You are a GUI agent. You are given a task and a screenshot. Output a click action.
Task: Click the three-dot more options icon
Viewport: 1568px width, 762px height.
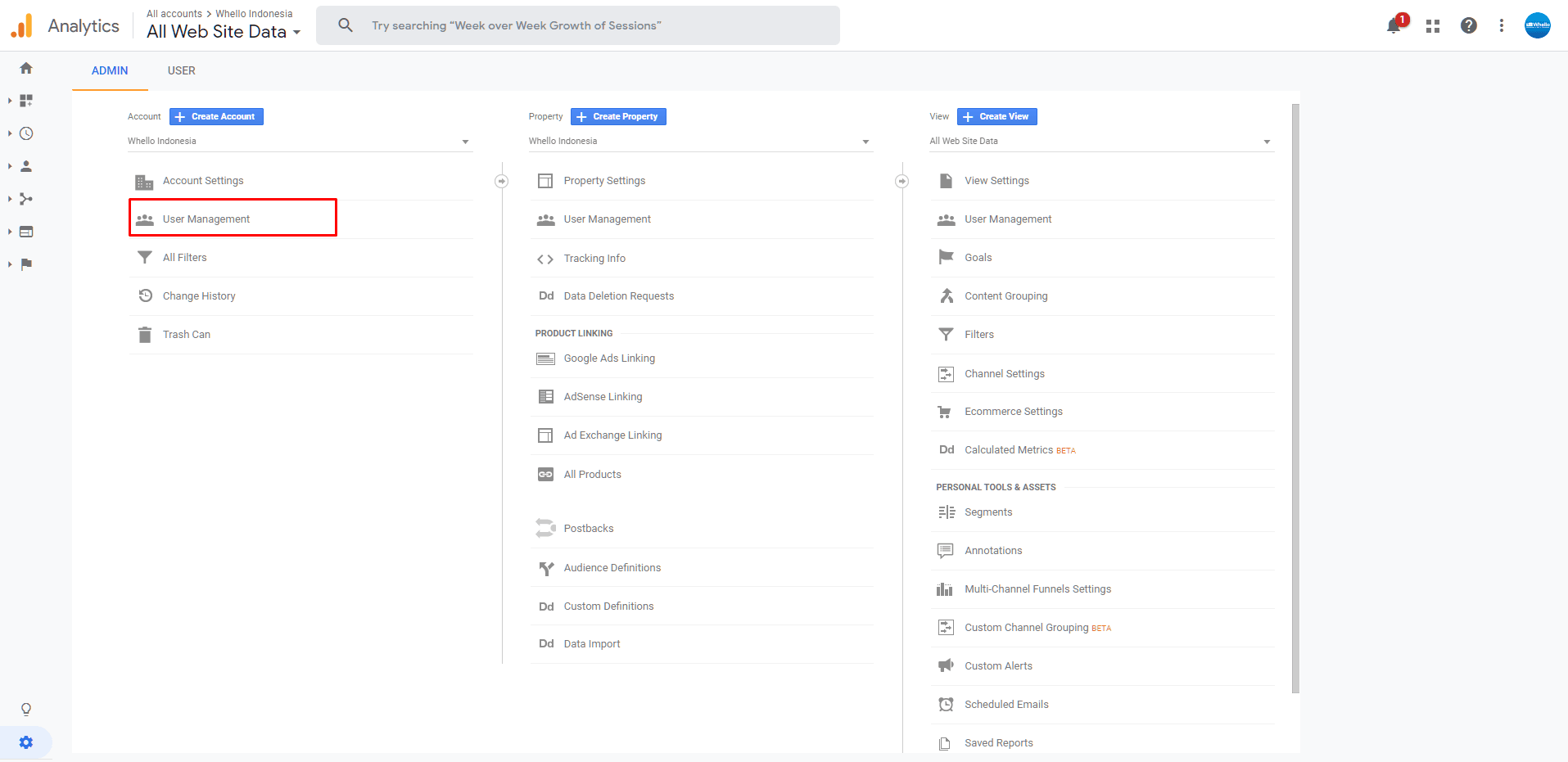(1501, 26)
